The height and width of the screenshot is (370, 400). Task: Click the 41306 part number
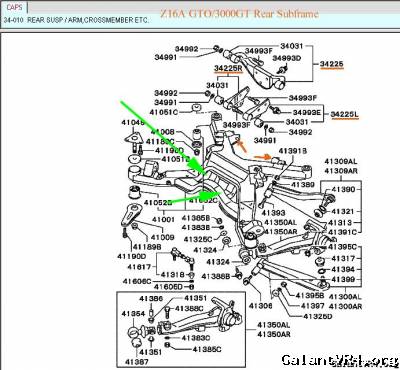click(x=260, y=306)
